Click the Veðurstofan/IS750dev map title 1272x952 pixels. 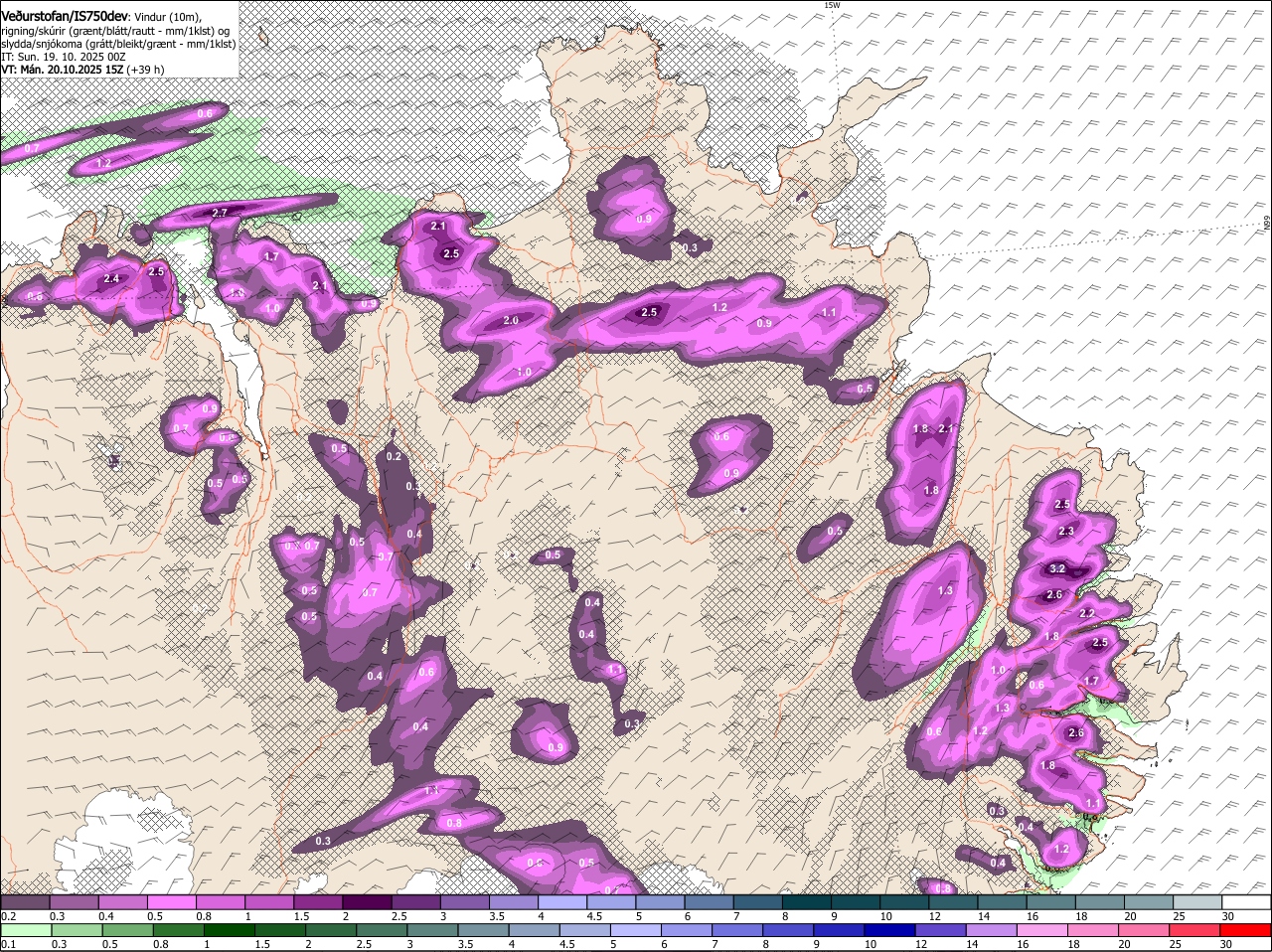(64, 17)
